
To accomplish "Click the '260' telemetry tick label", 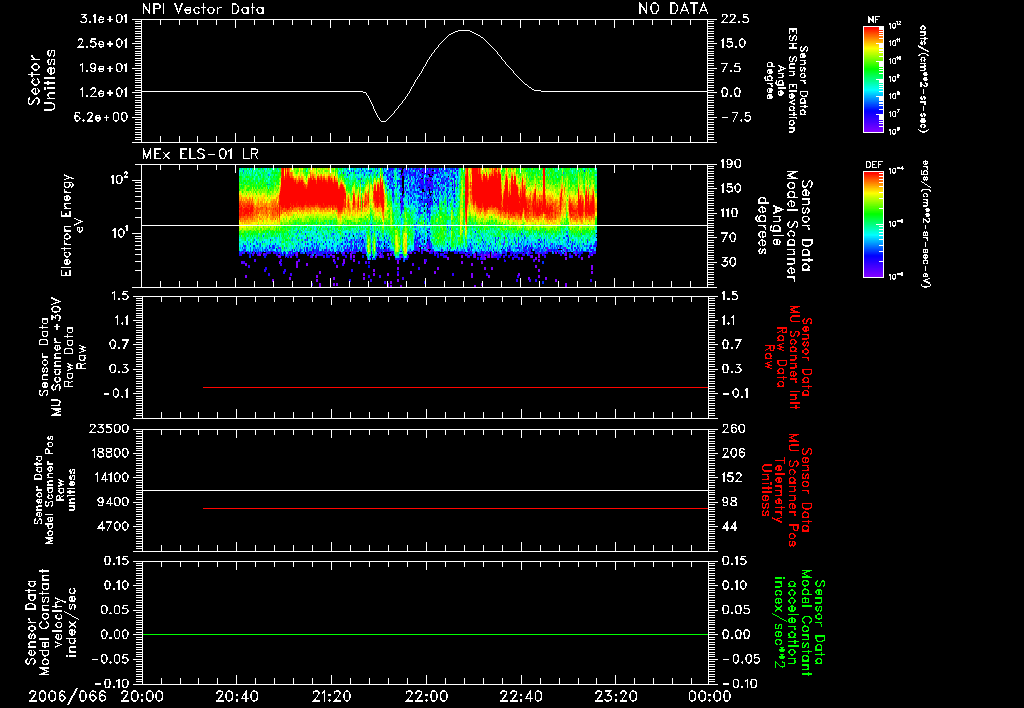I will point(733,428).
